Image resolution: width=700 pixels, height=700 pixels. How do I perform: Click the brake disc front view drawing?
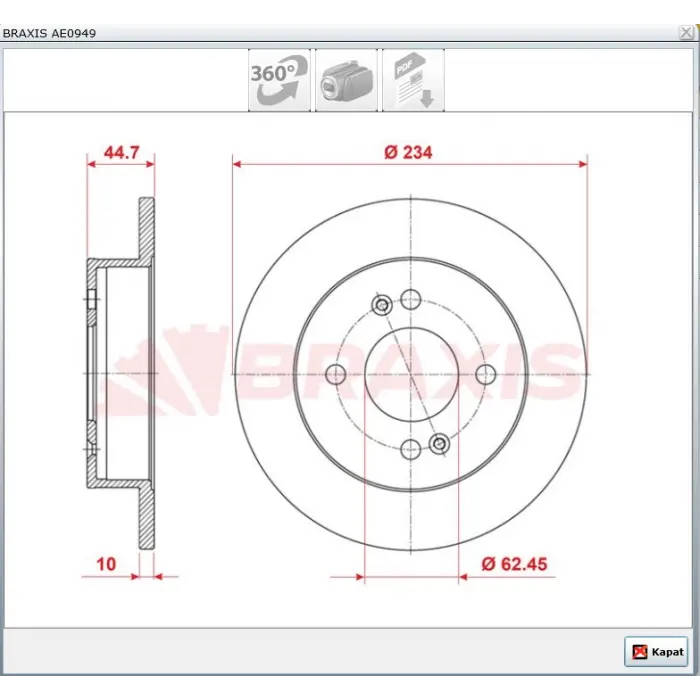(x=411, y=374)
